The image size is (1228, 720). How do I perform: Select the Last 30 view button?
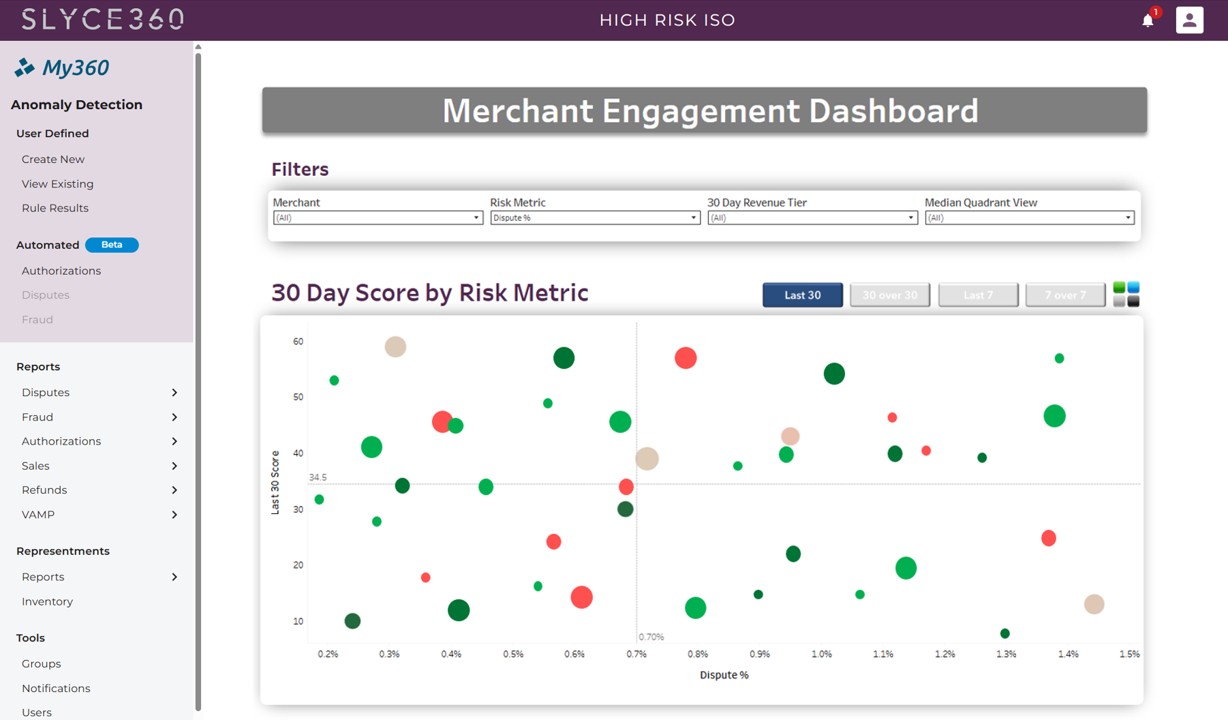(802, 295)
